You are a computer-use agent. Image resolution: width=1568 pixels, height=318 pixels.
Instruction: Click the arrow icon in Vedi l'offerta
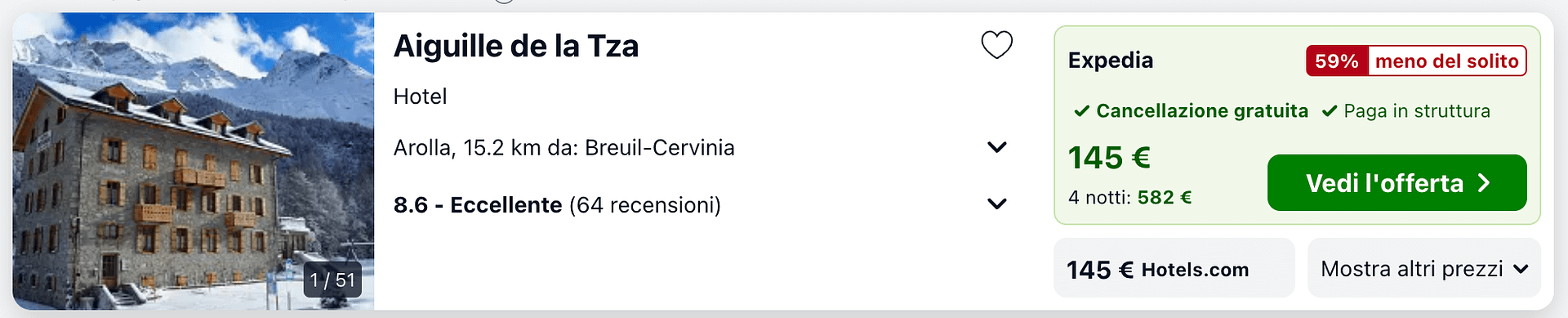click(1484, 183)
